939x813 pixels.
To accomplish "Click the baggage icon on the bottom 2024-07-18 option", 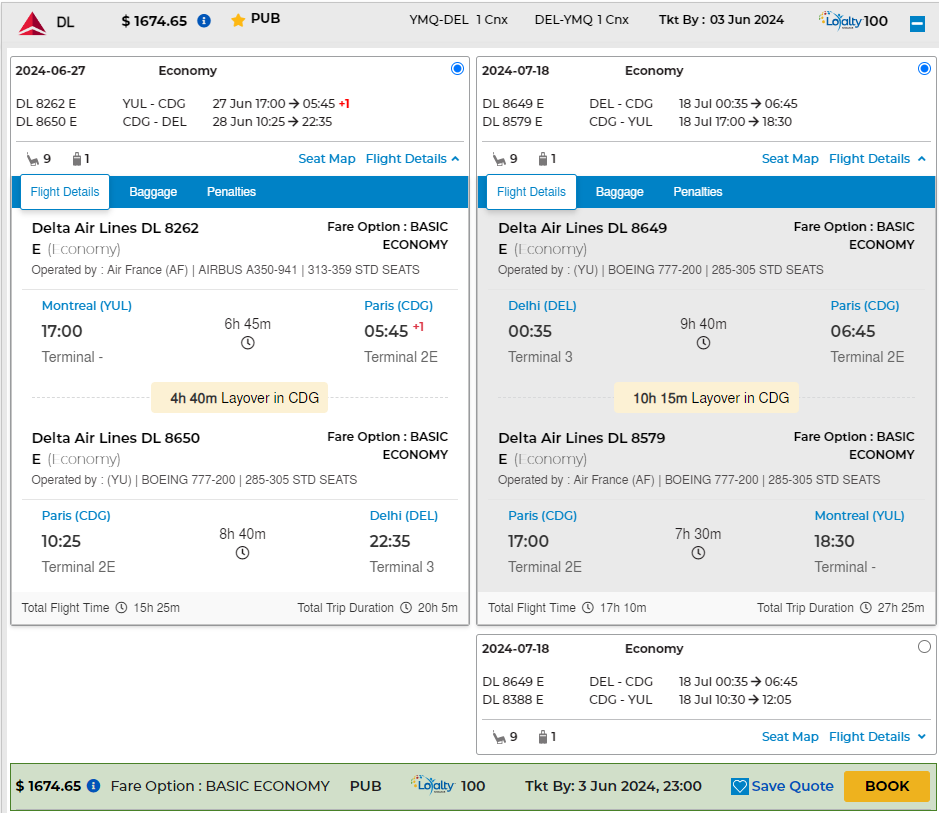I will (543, 737).
